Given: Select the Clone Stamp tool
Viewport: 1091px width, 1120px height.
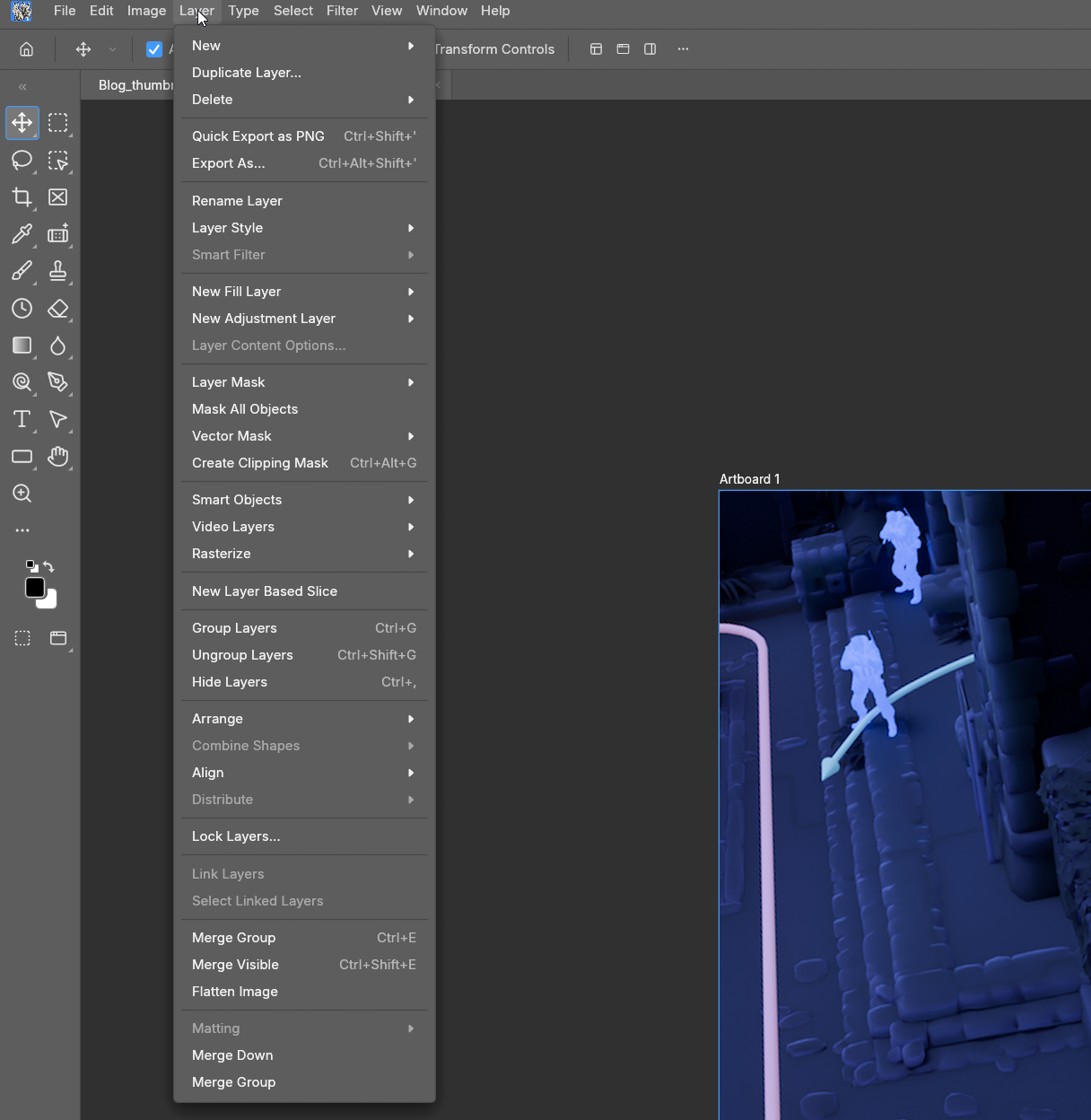Looking at the screenshot, I should [58, 271].
